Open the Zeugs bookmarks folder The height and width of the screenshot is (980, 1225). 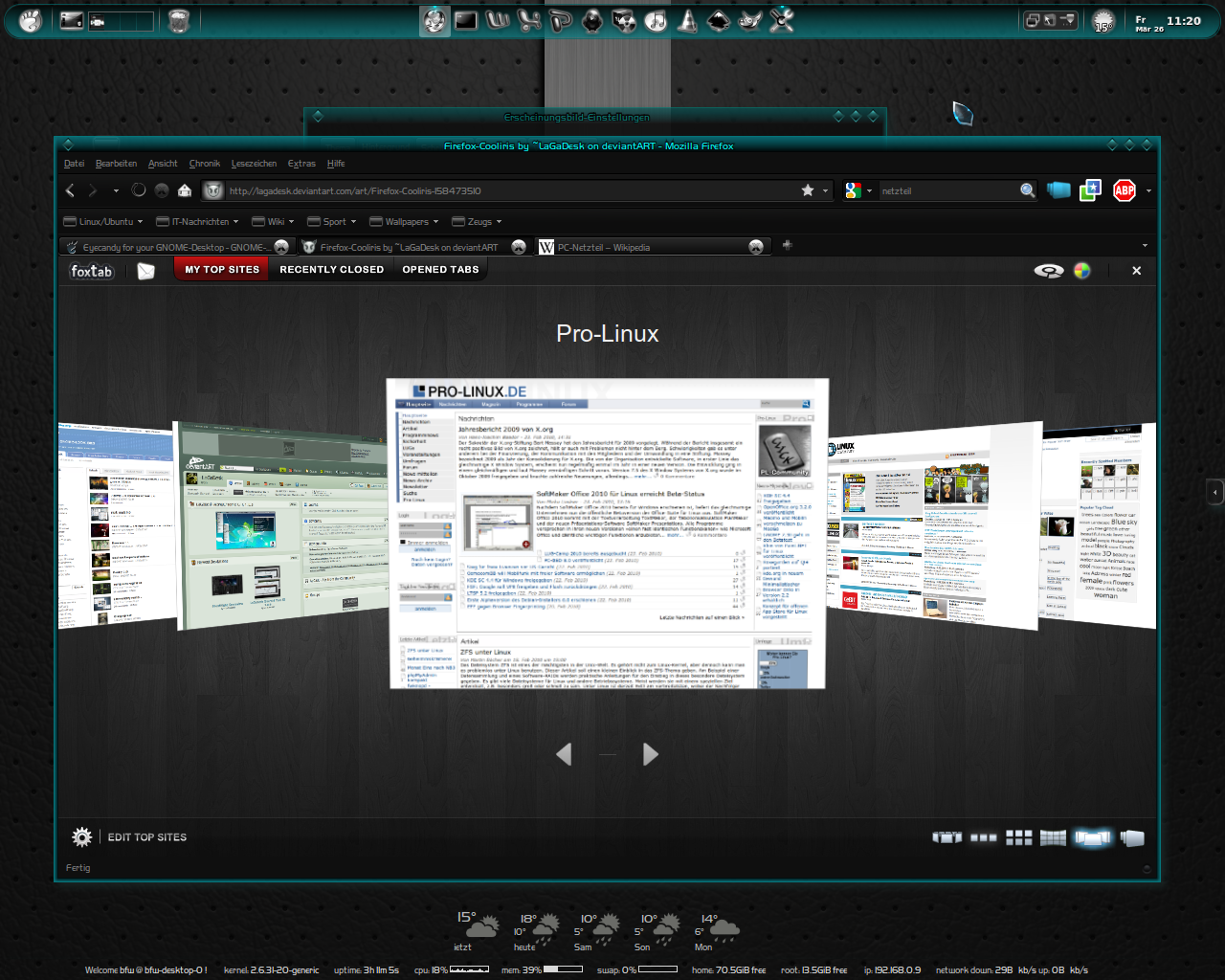click(477, 221)
